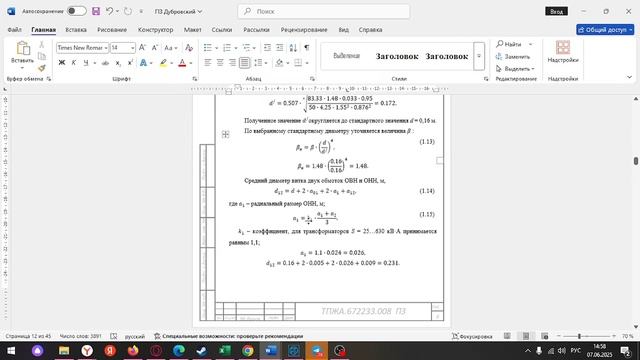The width and height of the screenshot is (640, 360).
Task: Click the Word count 'Число слов' status
Action: [80, 336]
